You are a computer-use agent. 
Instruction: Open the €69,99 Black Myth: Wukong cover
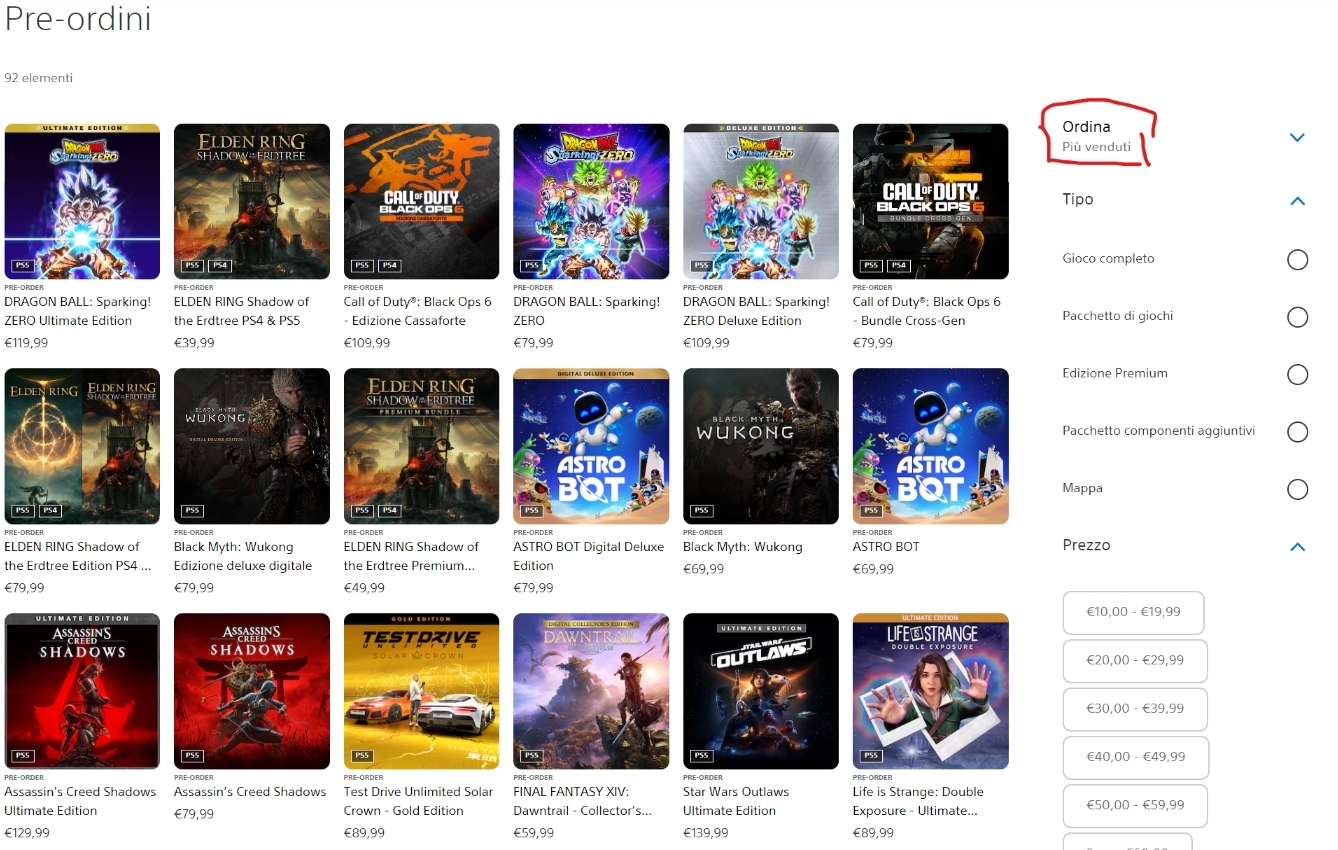tap(761, 446)
